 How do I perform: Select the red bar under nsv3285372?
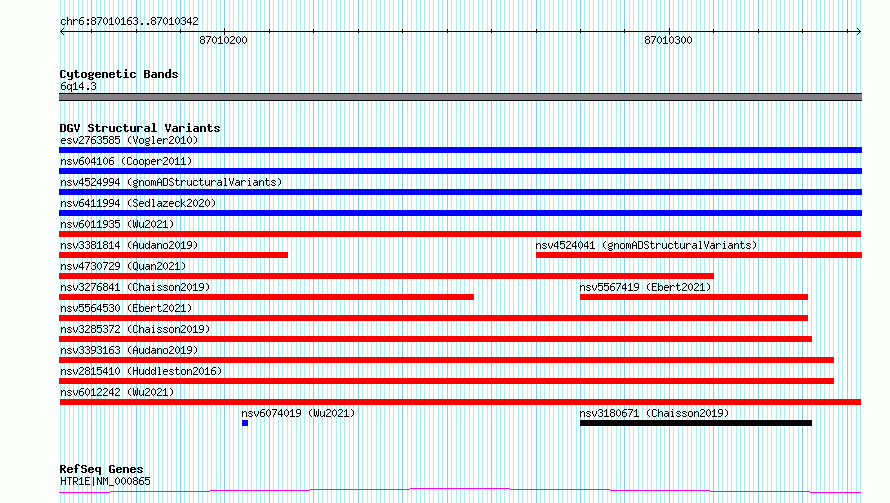(x=435, y=339)
